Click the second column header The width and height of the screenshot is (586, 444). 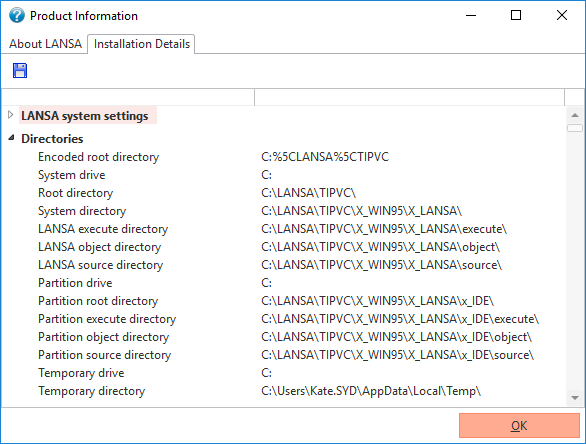point(409,97)
